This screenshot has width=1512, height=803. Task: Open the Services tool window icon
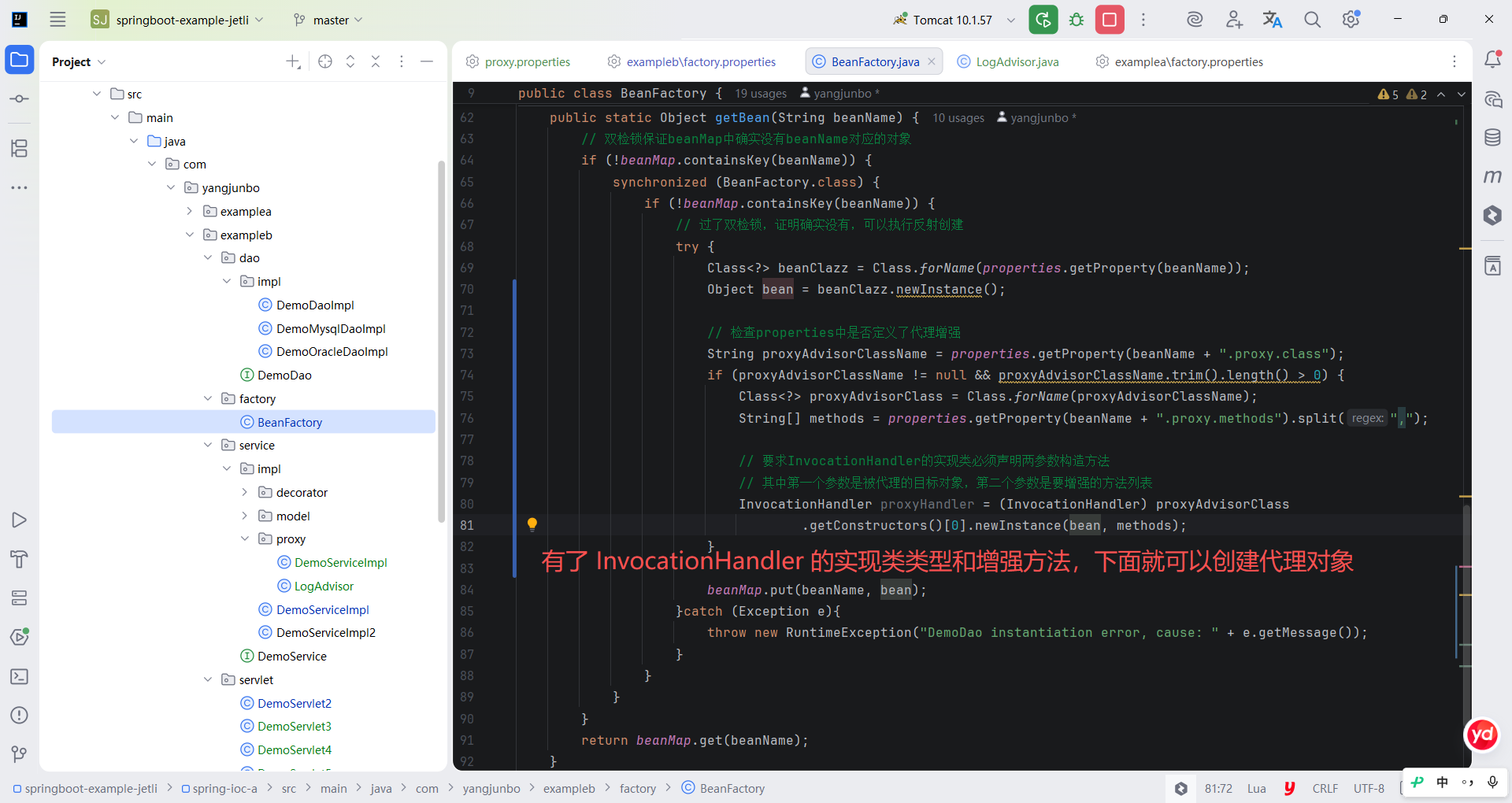[x=20, y=598]
